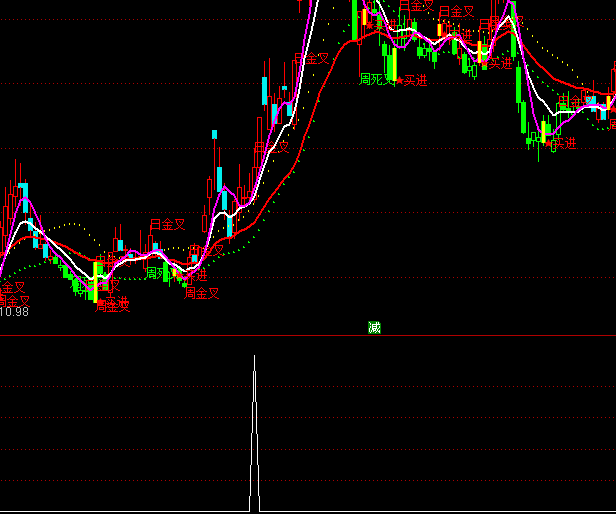The image size is (616, 514).
Task: Click the red star beside lower-right 买进
Action: pyautogui.click(x=548, y=144)
